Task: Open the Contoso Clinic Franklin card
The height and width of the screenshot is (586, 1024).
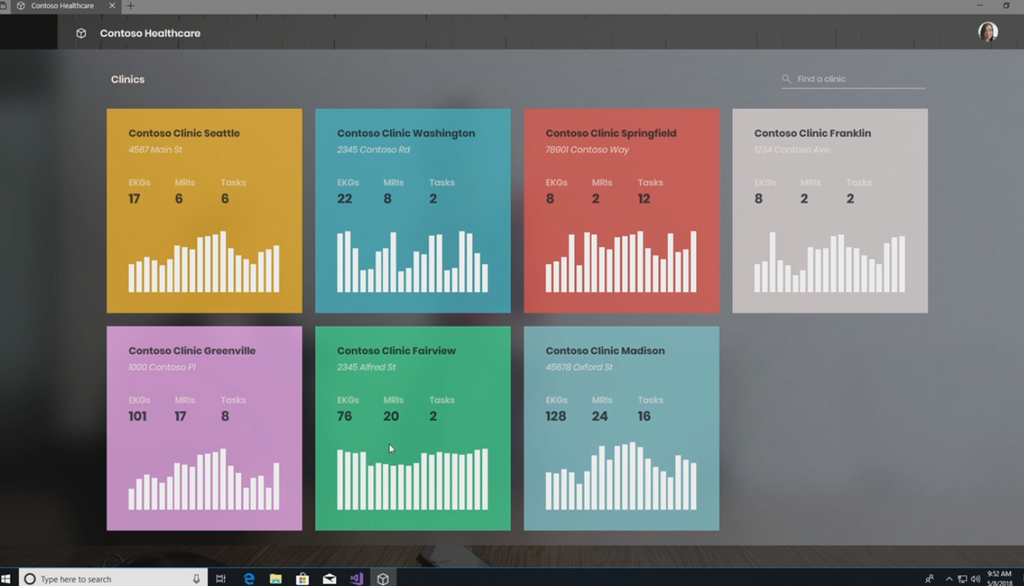Action: (x=829, y=210)
